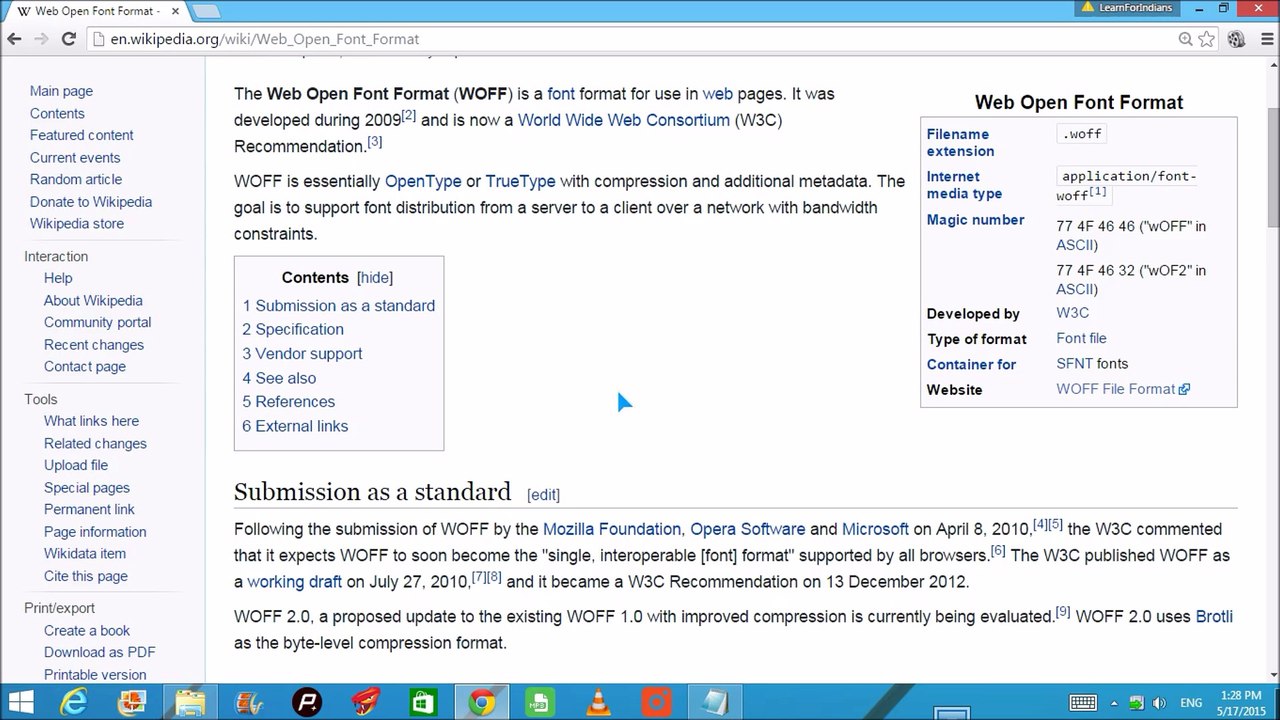Screen dimensions: 1280x720
Task: Click the Magic number infobox link
Action: tap(976, 220)
